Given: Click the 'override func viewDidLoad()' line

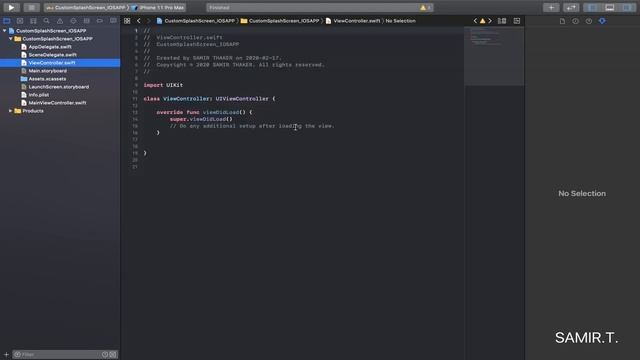Looking at the screenshot, I should tap(204, 112).
